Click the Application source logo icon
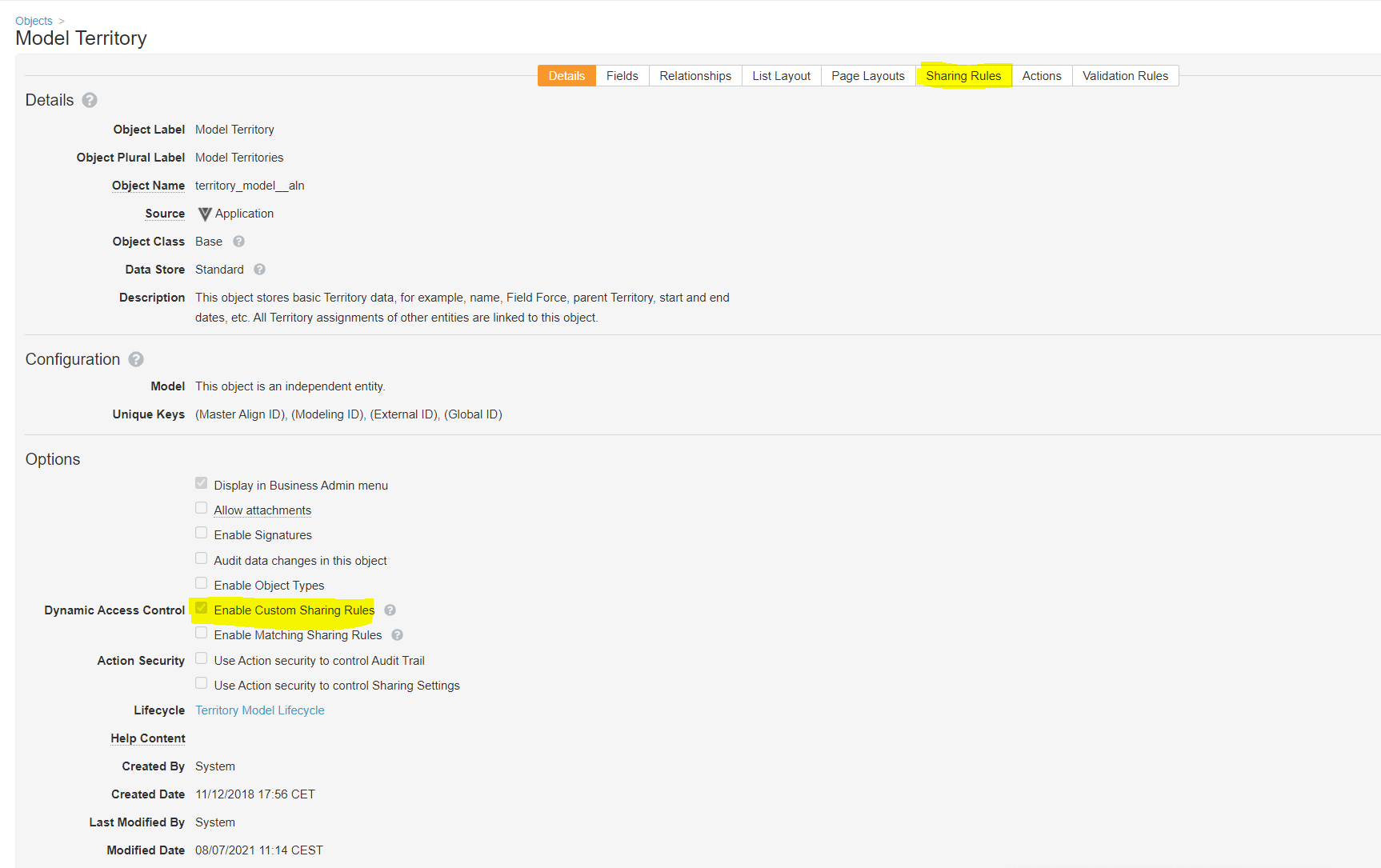This screenshot has height=868, width=1381. (205, 214)
